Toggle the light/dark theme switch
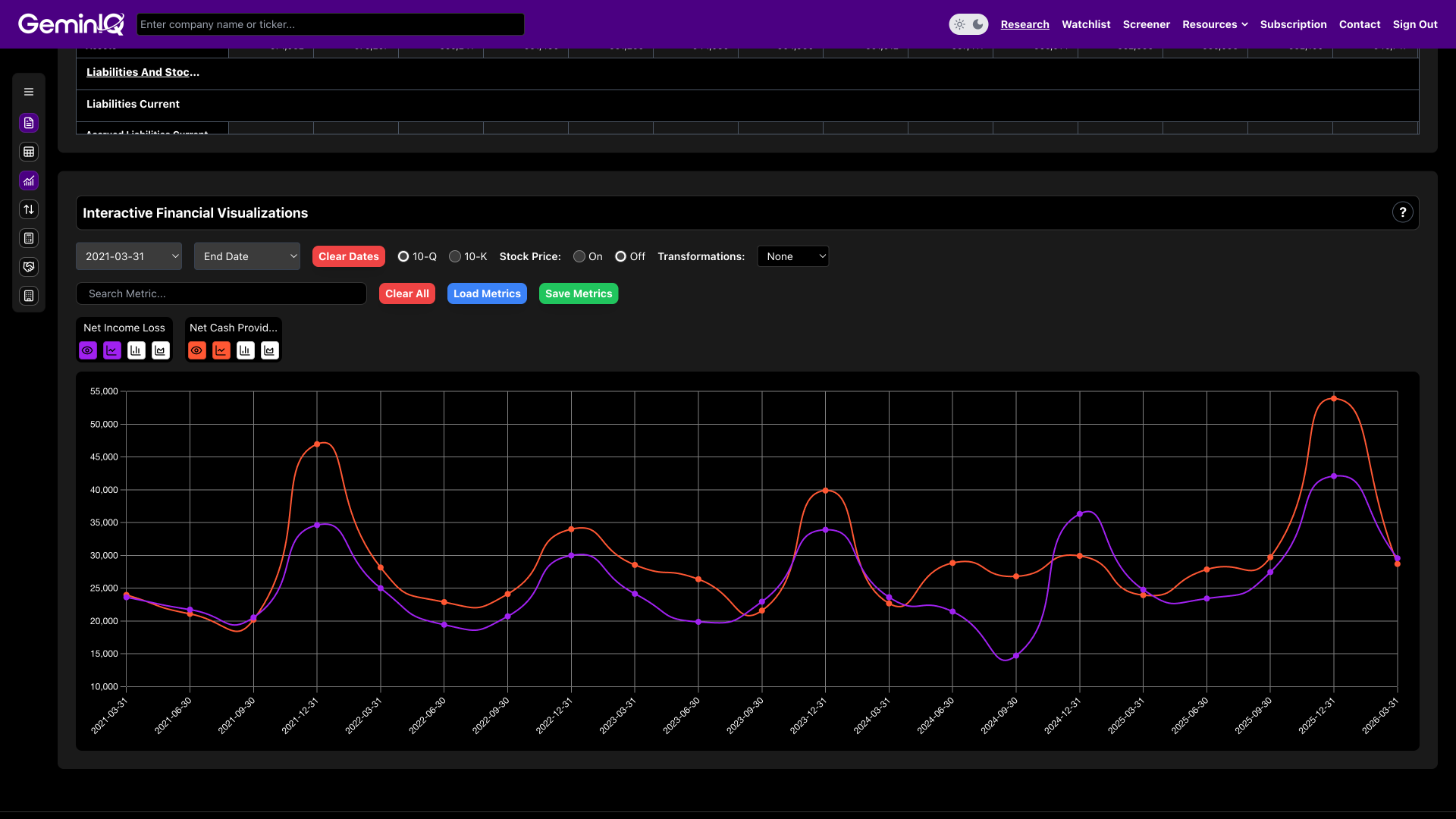This screenshot has width=1456, height=819. [968, 24]
